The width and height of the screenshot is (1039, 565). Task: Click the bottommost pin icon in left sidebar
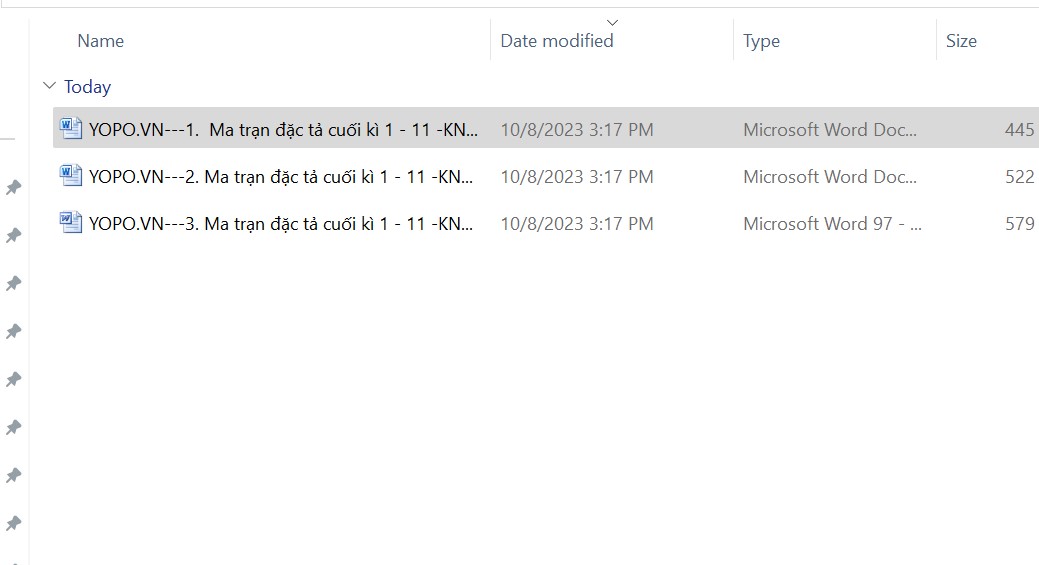click(x=14, y=523)
